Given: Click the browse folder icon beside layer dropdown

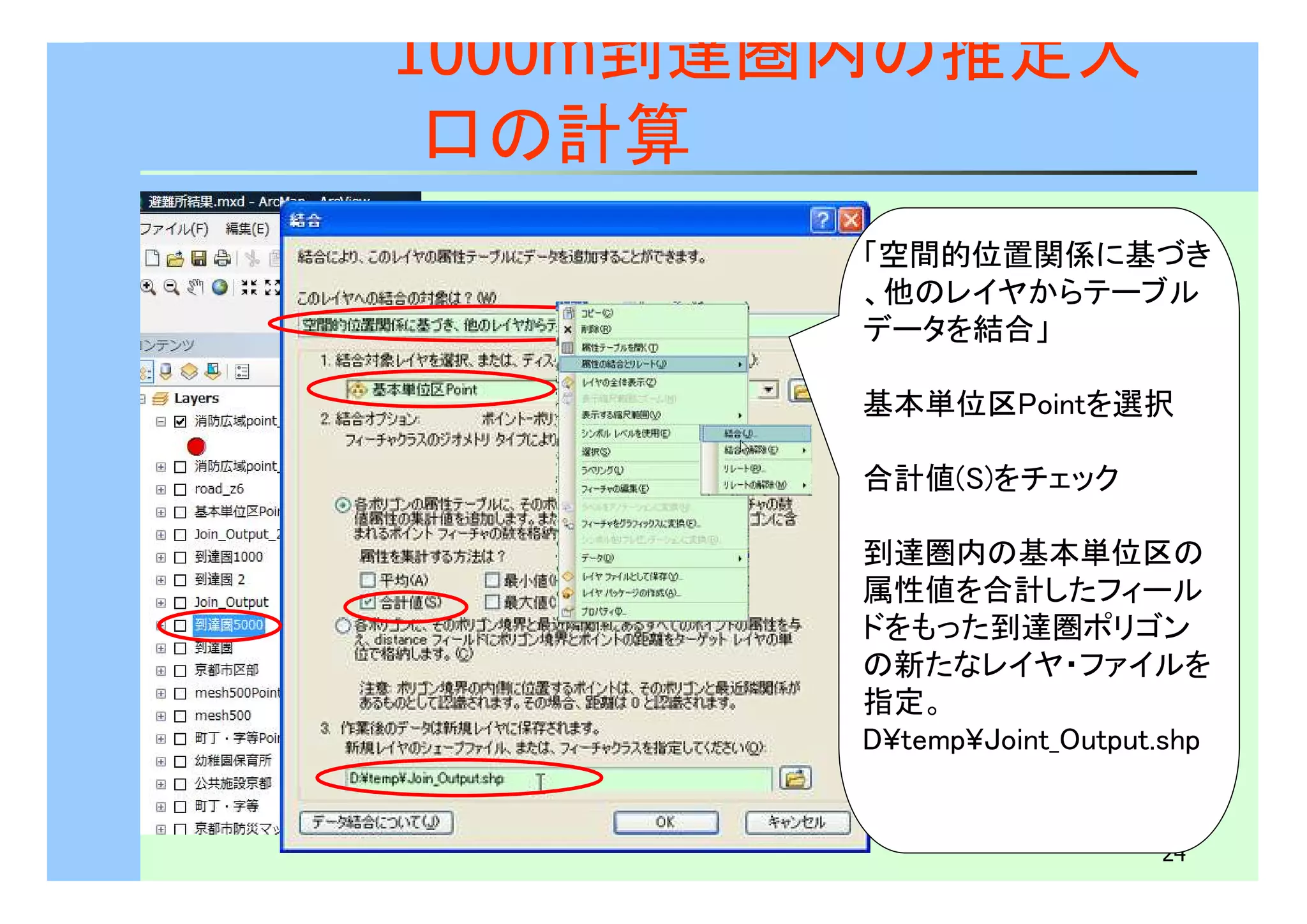Looking at the screenshot, I should (x=799, y=391).
